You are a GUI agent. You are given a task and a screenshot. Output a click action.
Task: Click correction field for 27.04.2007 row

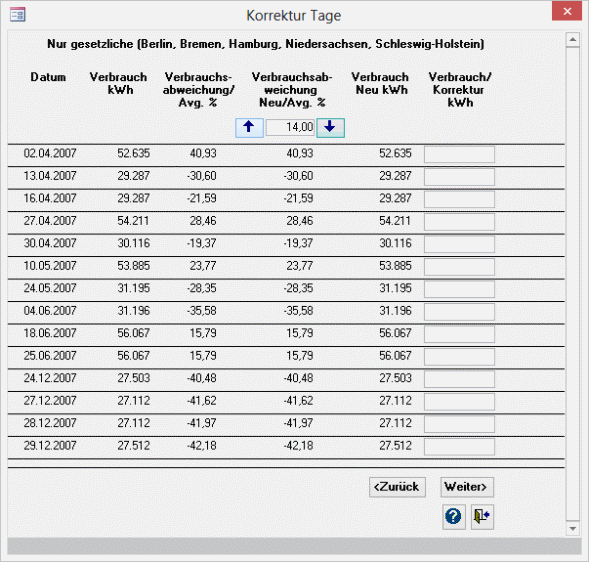point(459,222)
